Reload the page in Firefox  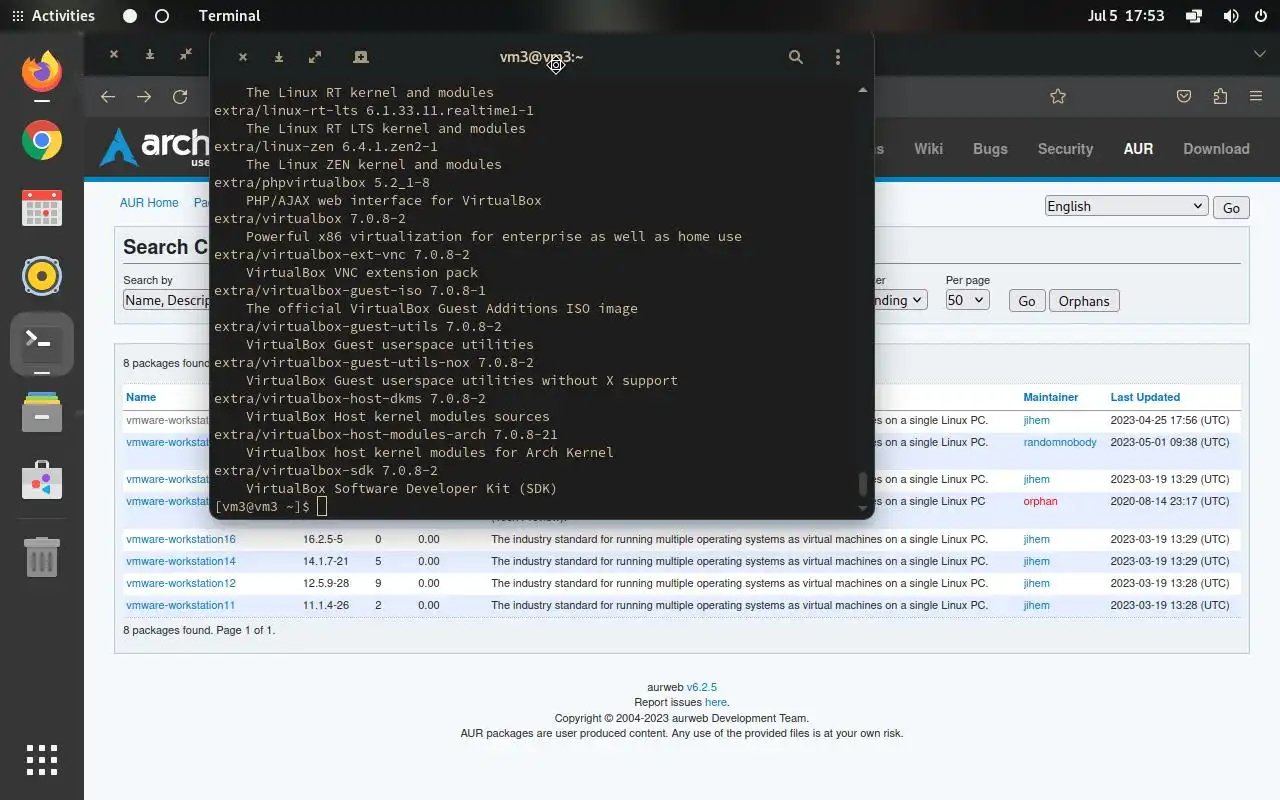[180, 96]
